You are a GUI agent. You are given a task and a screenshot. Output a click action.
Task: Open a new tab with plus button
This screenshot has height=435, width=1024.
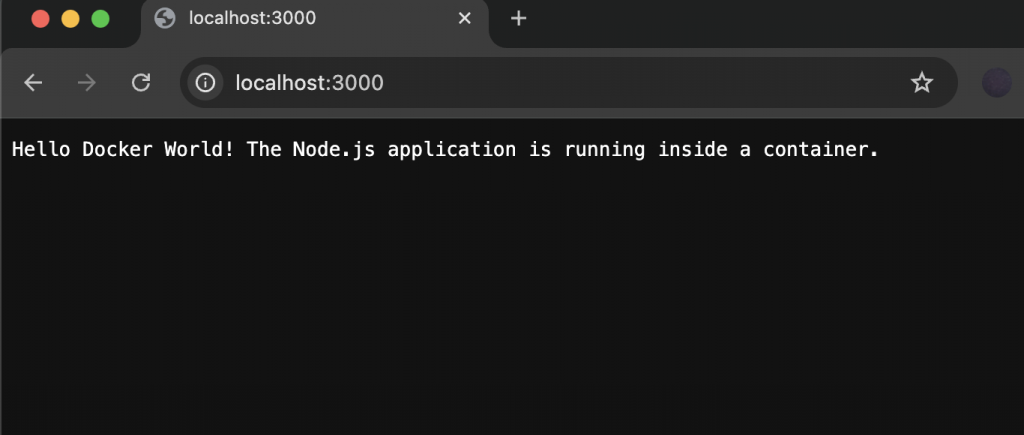(518, 19)
